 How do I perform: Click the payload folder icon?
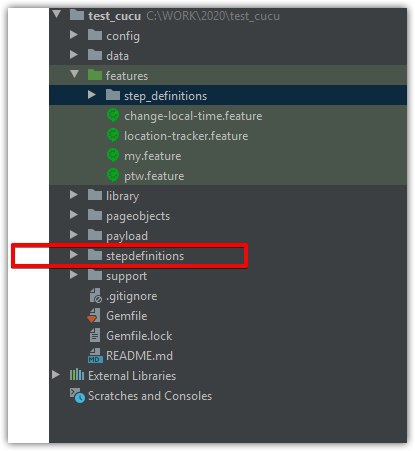(95, 235)
